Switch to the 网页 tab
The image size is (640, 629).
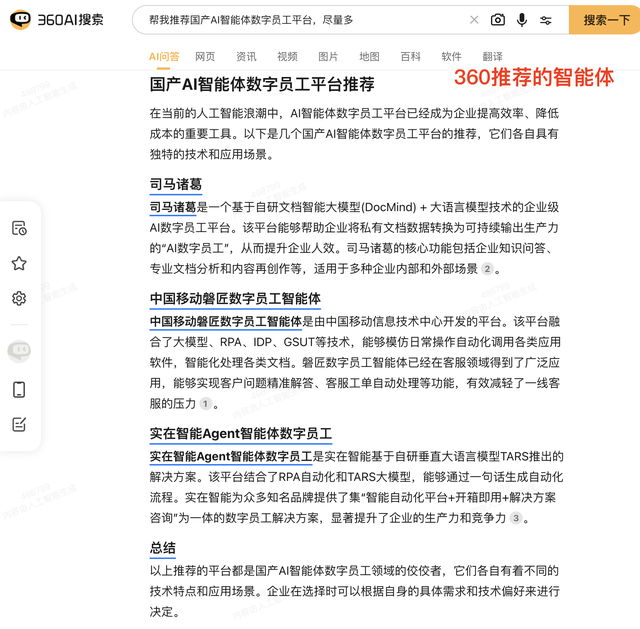205,56
